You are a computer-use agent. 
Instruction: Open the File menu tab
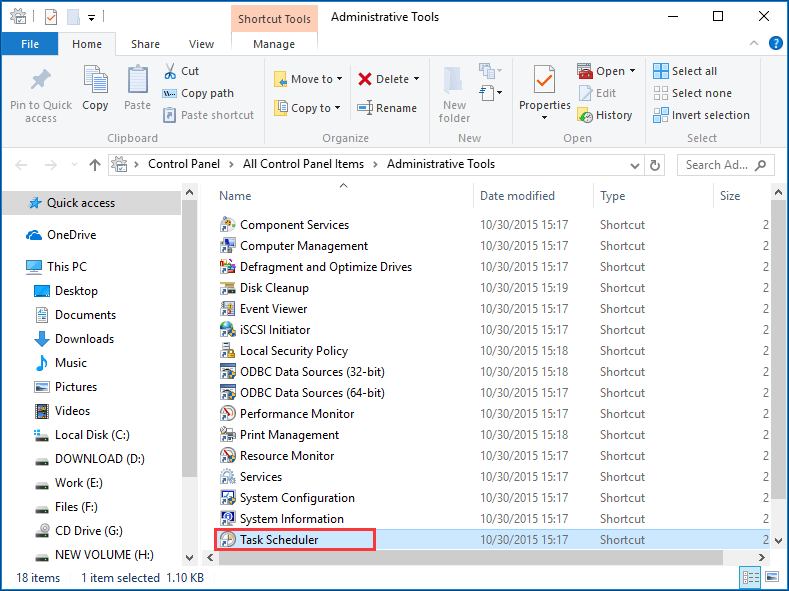[x=30, y=44]
